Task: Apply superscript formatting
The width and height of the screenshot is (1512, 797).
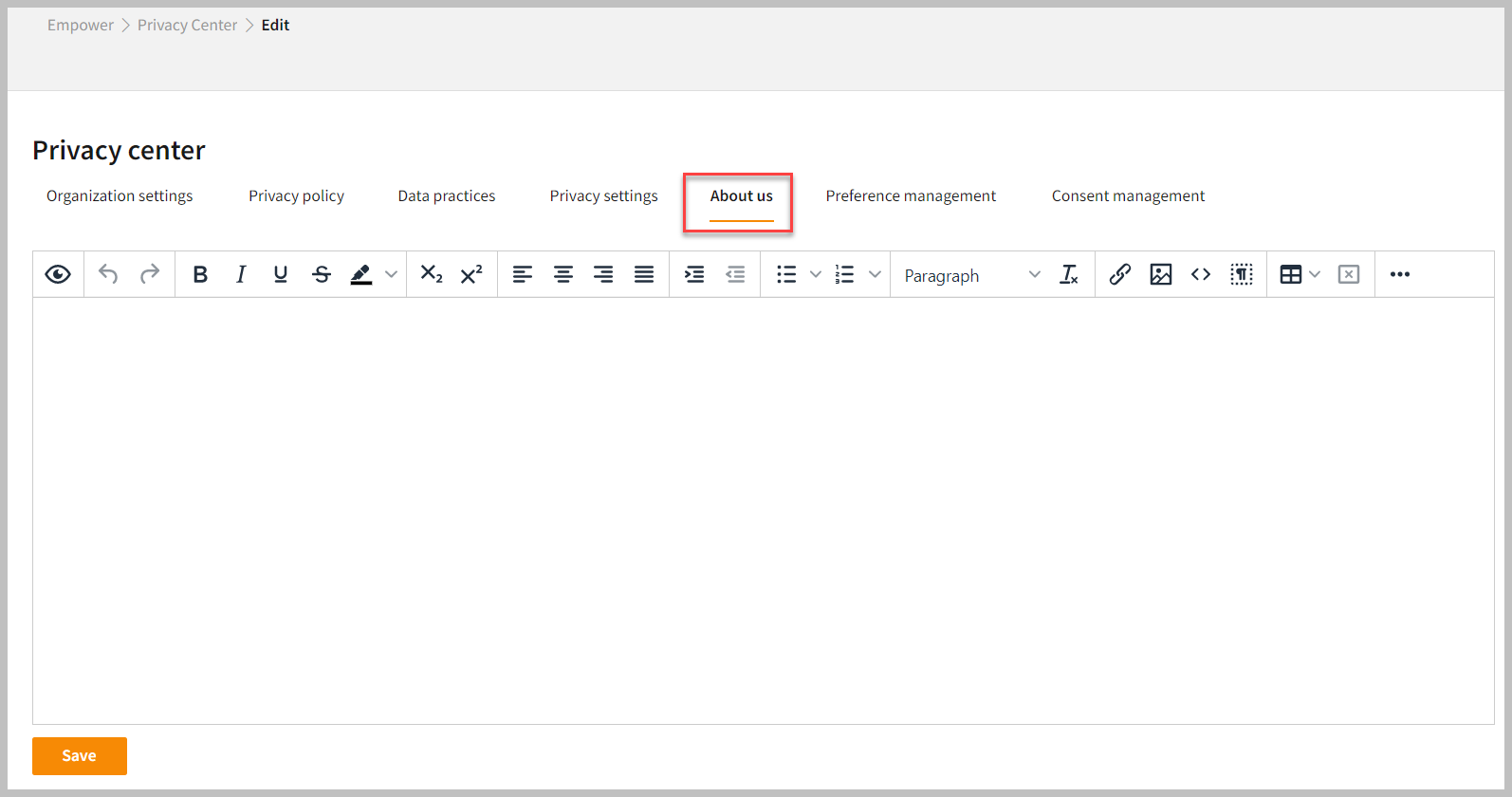Action: [471, 274]
